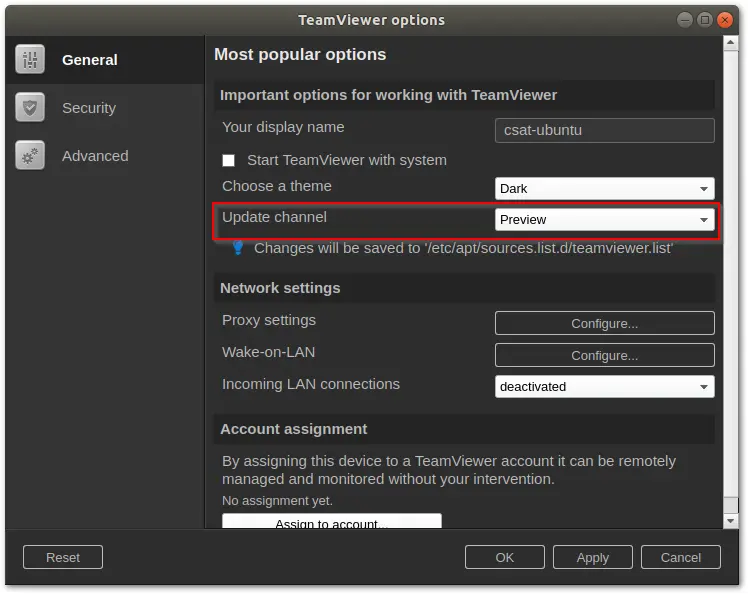Click Configure for Wake-on-LAN
This screenshot has height=594, width=748.
(604, 355)
